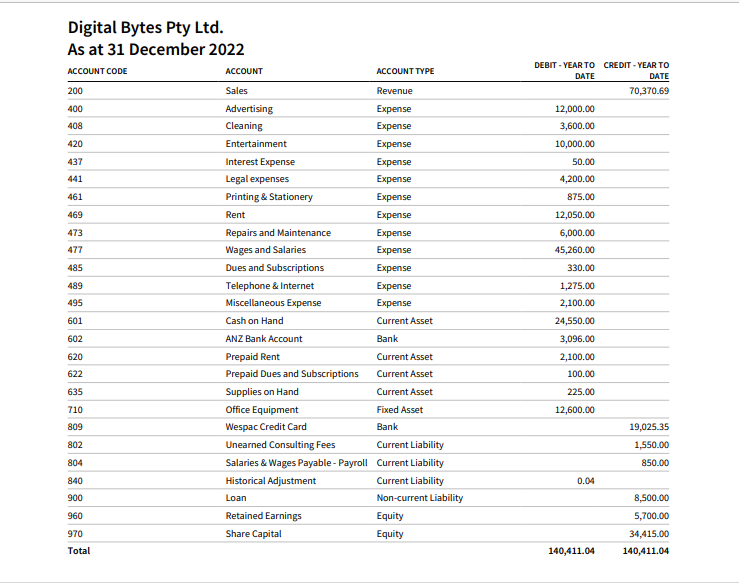
Task: Click the Non-current Liability account type
Action: click(x=420, y=498)
